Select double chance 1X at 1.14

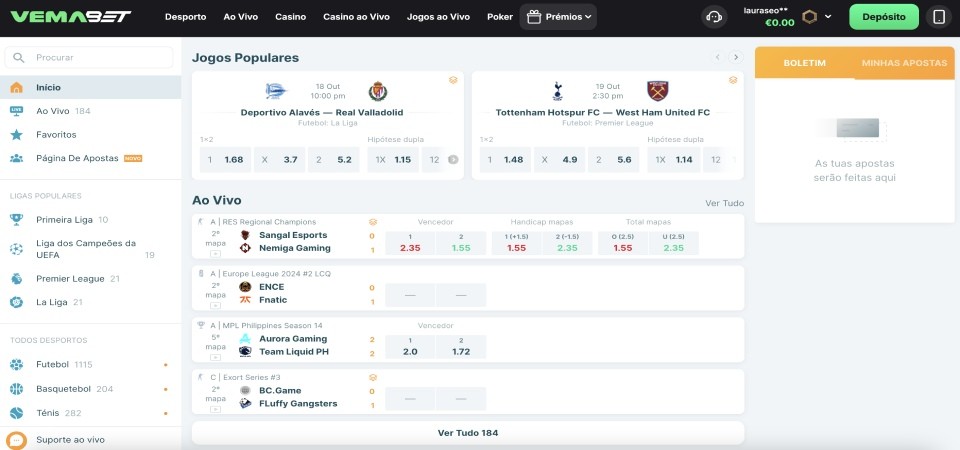click(x=673, y=160)
